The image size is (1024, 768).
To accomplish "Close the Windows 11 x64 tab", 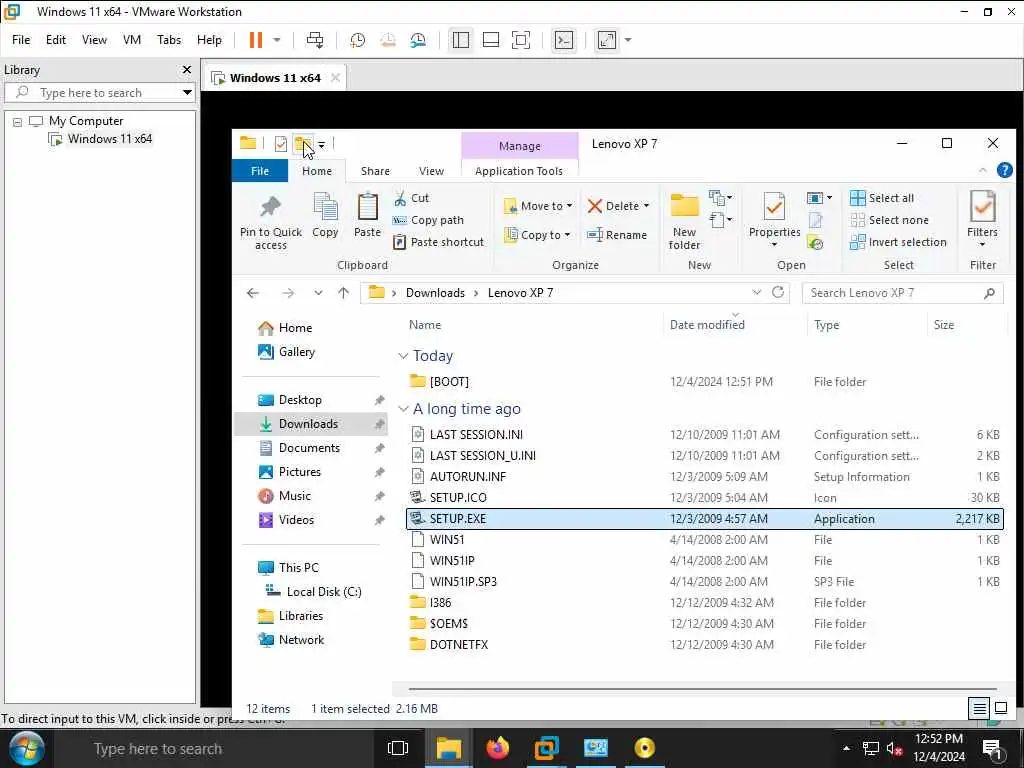I will coord(335,78).
